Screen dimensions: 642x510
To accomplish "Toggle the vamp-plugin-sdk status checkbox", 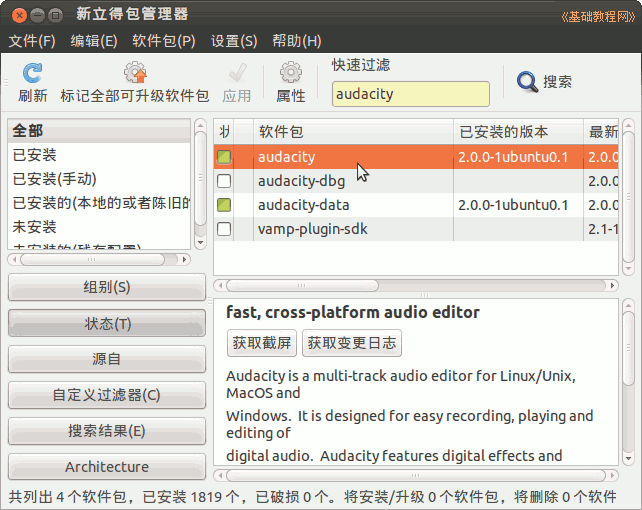I will (x=224, y=229).
